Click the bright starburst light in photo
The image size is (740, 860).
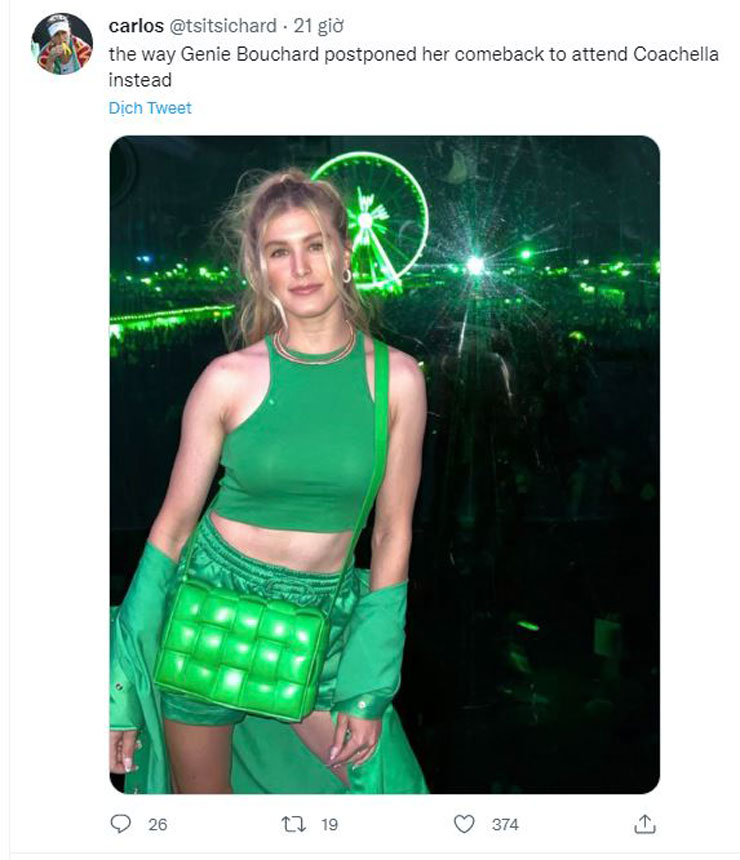click(x=474, y=265)
